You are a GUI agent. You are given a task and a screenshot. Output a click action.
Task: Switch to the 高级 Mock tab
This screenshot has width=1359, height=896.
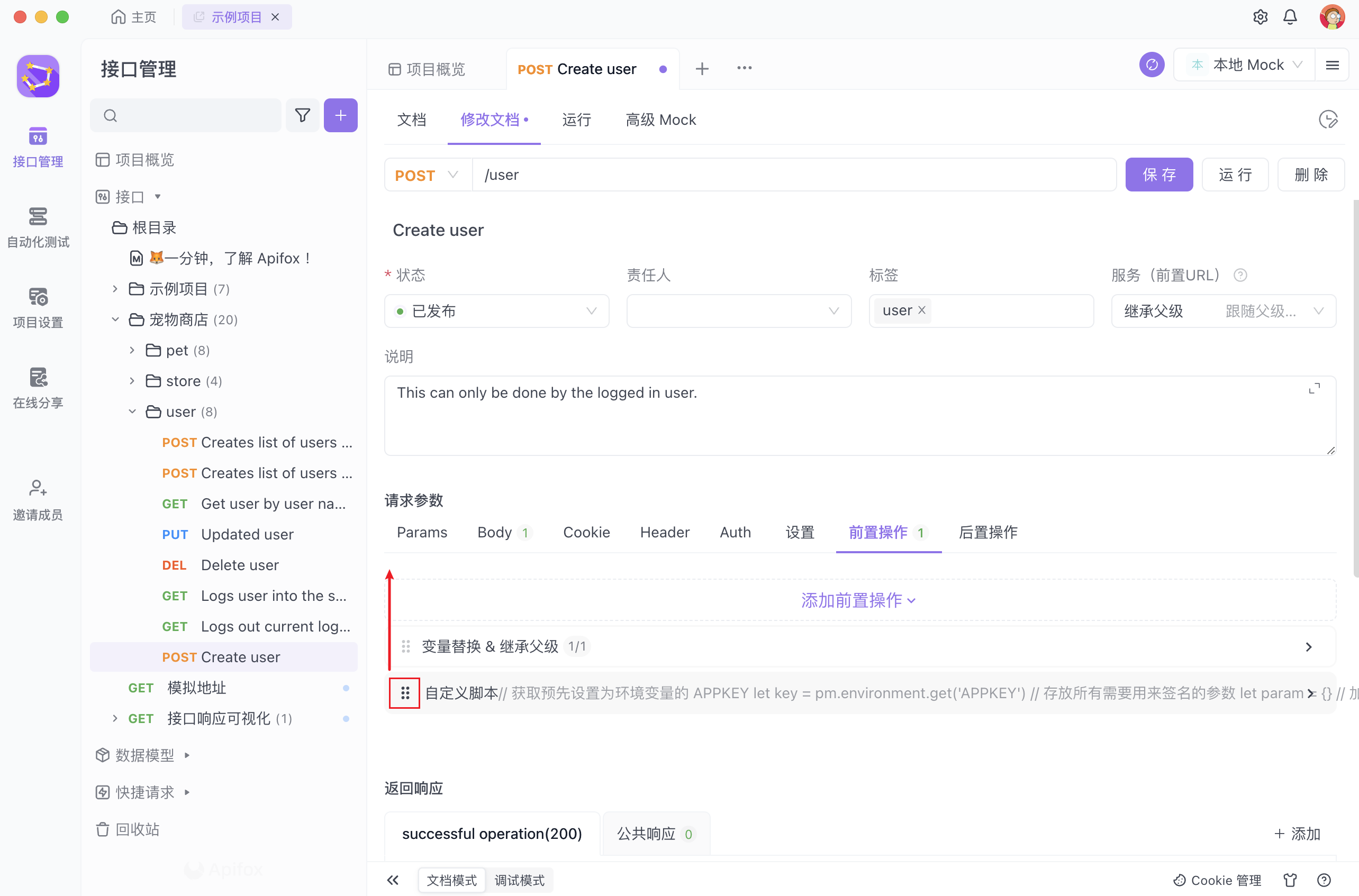pyautogui.click(x=660, y=120)
